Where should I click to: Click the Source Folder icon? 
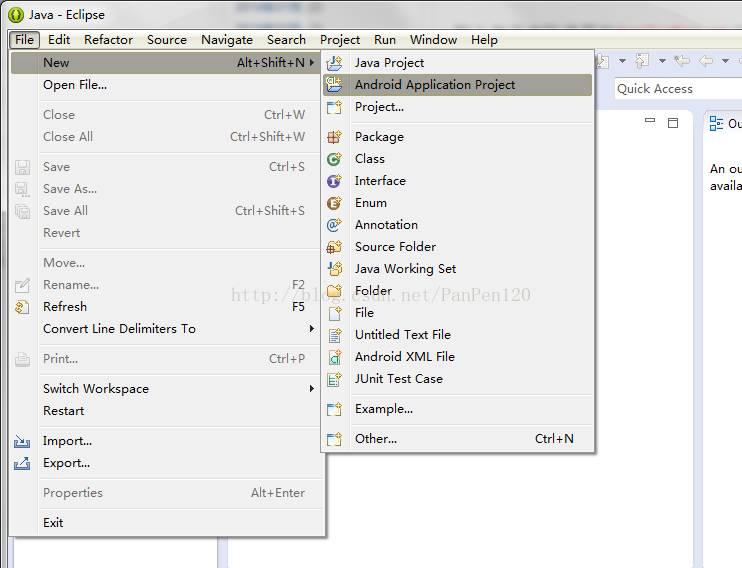pyautogui.click(x=334, y=247)
